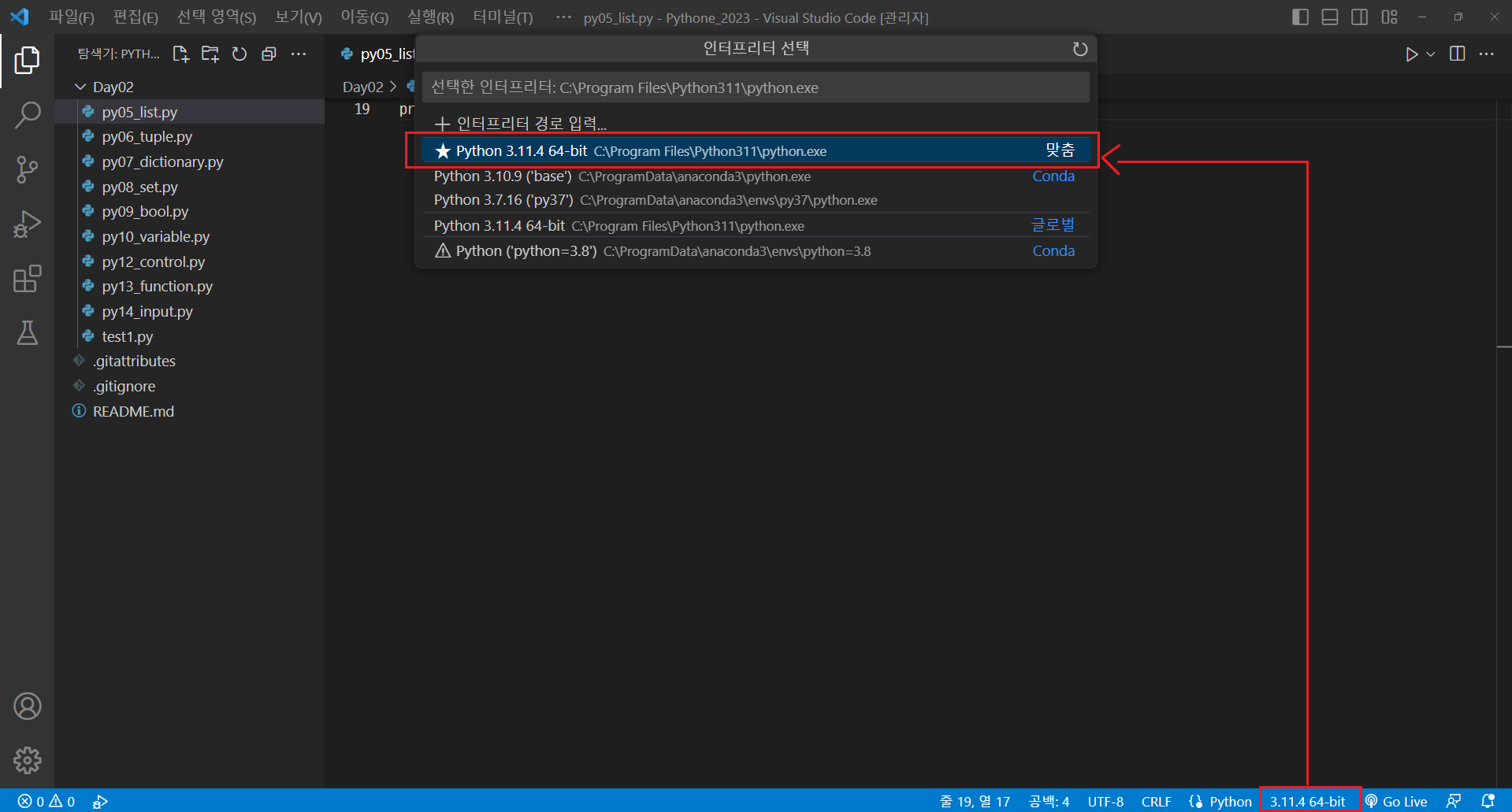
Task: Open the Explorer view in activity bar
Action: [x=27, y=60]
